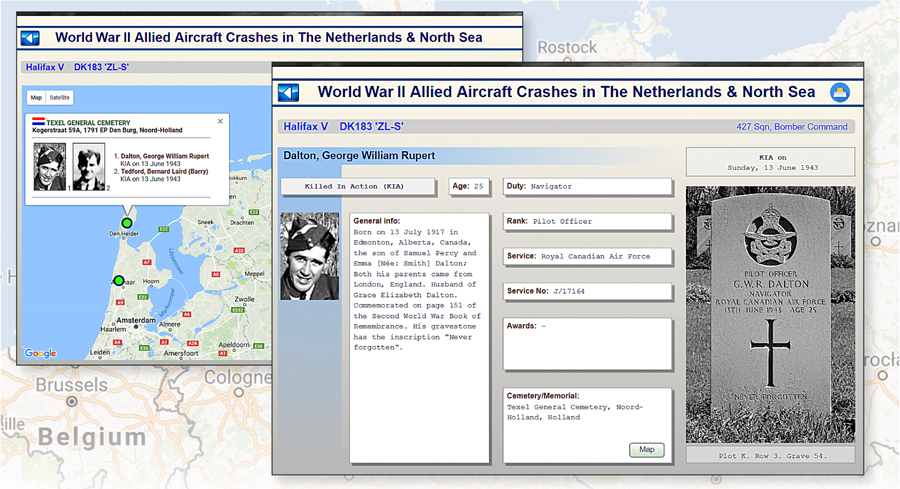Click the Duty: Navigator field

pos(587,187)
